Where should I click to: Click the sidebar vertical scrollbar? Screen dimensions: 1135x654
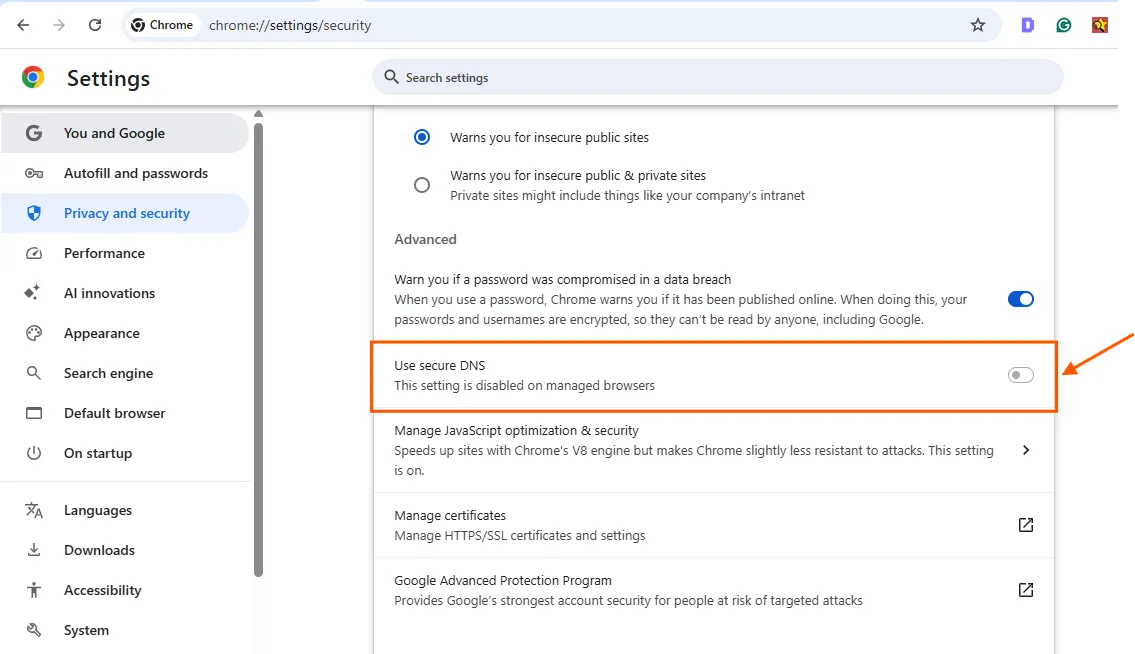(x=258, y=350)
